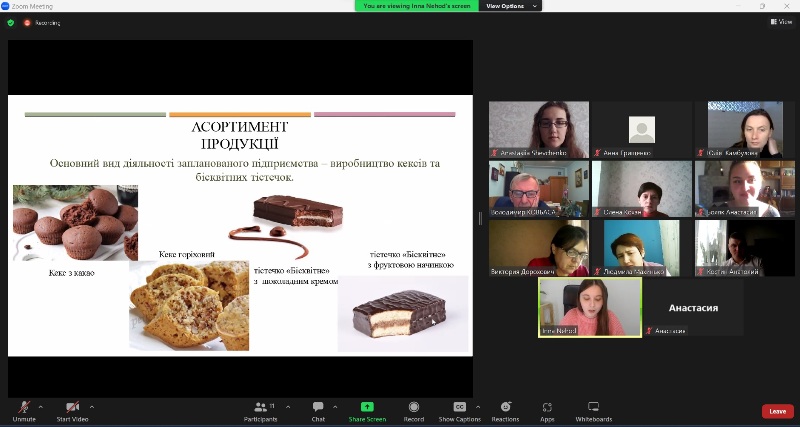This screenshot has width=800, height=427.
Task: Open the View layout menu
Action: click(781, 22)
